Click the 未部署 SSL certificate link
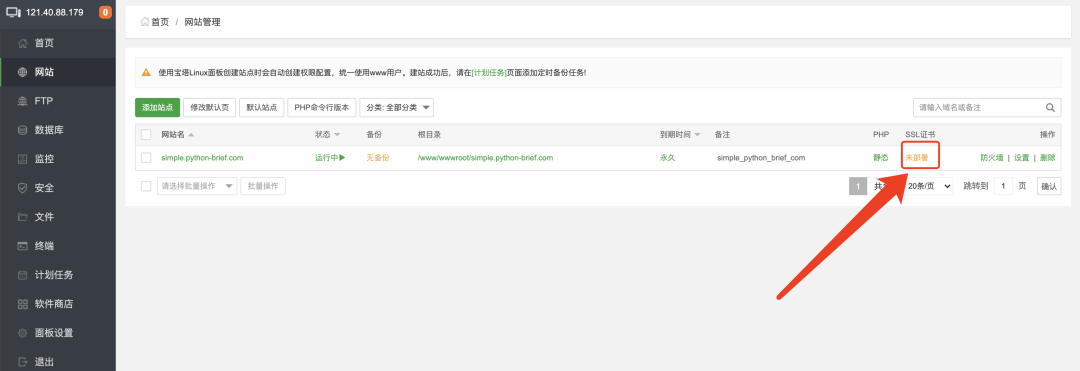 click(x=916, y=158)
